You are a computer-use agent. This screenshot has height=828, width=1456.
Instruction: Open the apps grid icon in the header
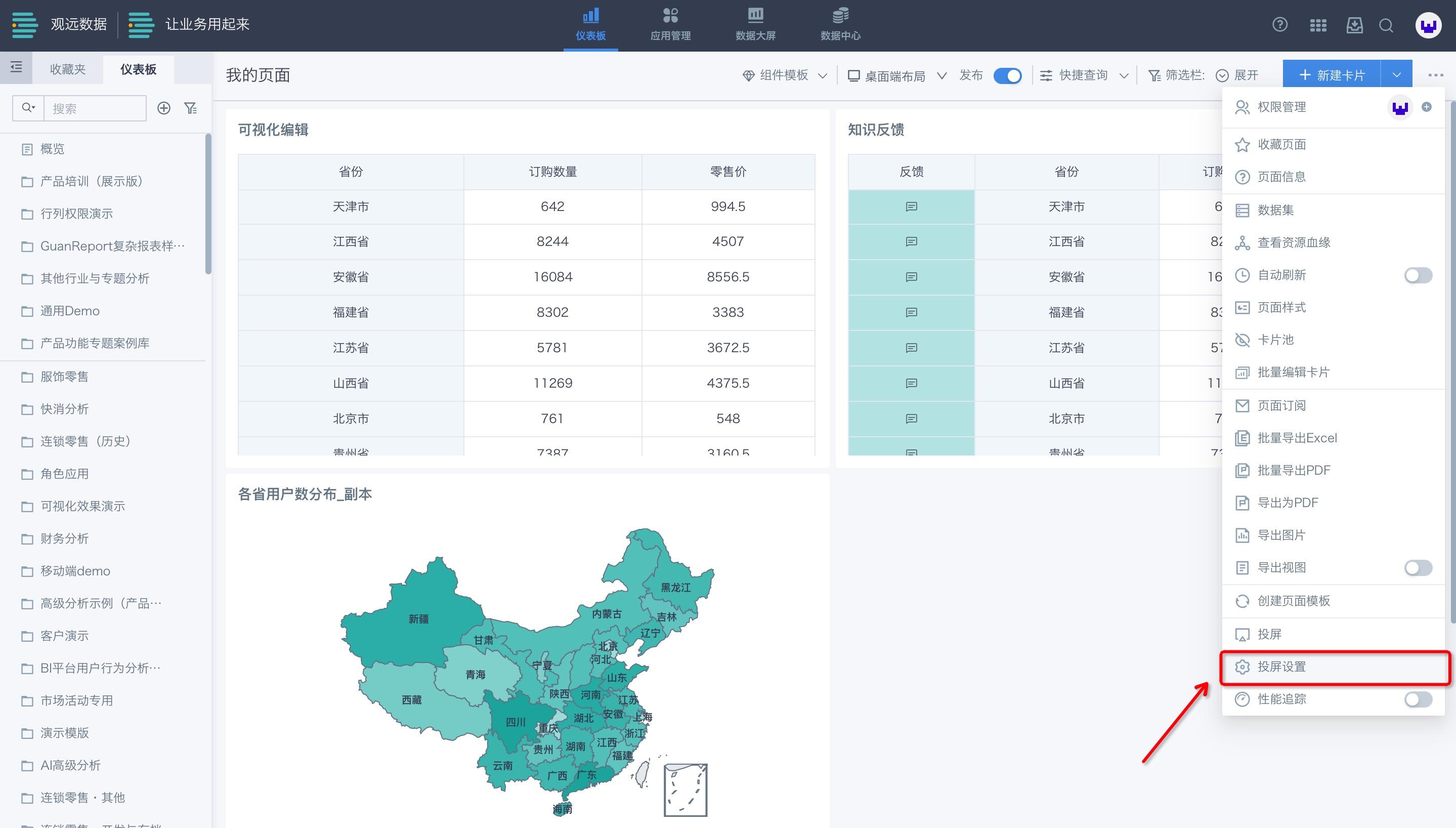point(1318,25)
